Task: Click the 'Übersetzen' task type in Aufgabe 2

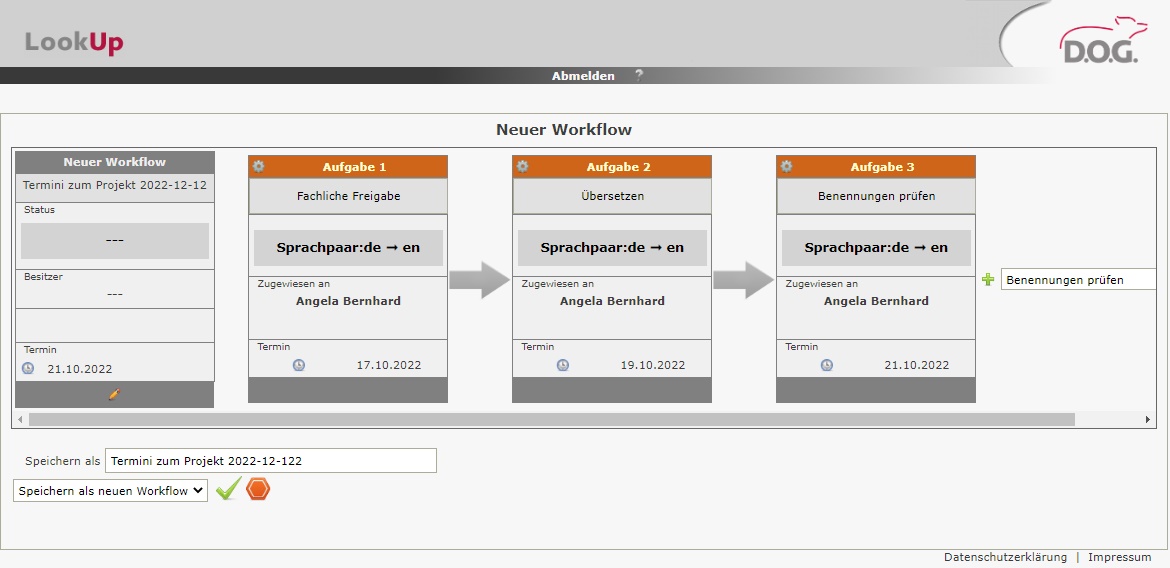Action: (612, 196)
